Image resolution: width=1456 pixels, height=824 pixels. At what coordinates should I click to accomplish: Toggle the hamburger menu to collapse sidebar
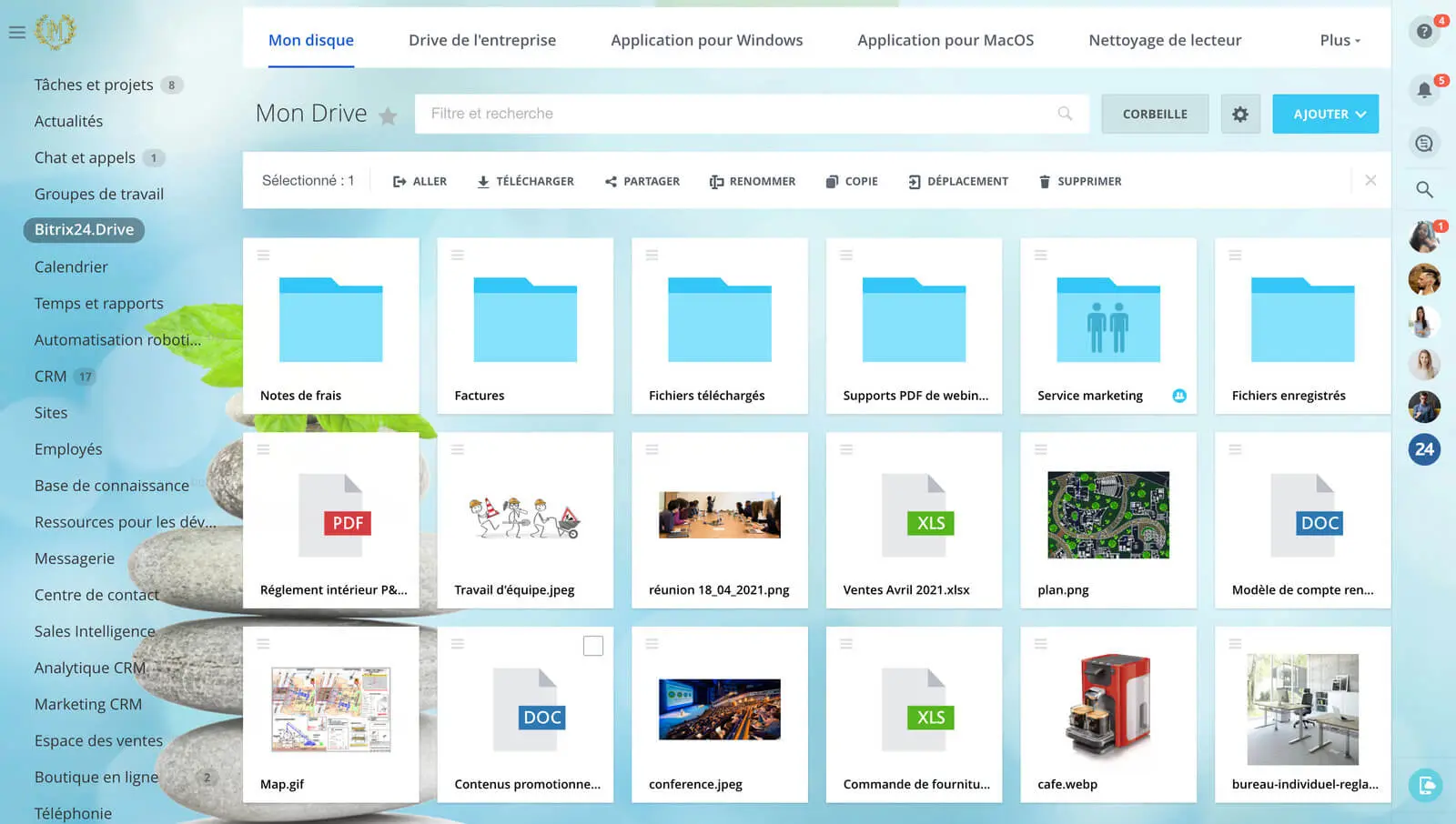pyautogui.click(x=16, y=33)
